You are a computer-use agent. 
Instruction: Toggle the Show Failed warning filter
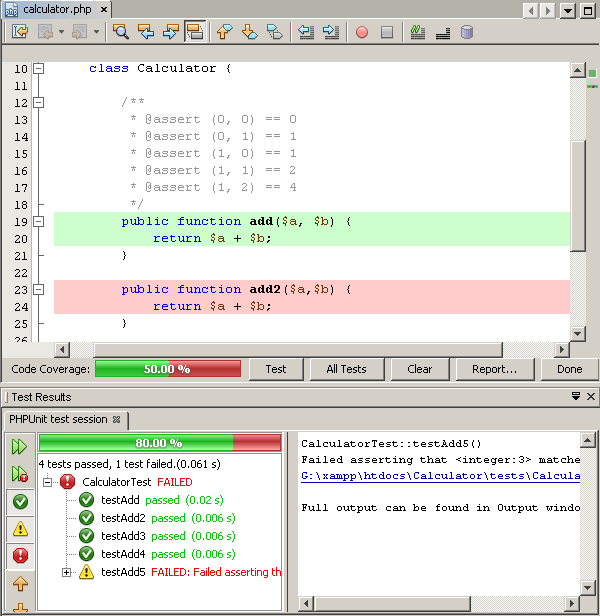tap(19, 528)
